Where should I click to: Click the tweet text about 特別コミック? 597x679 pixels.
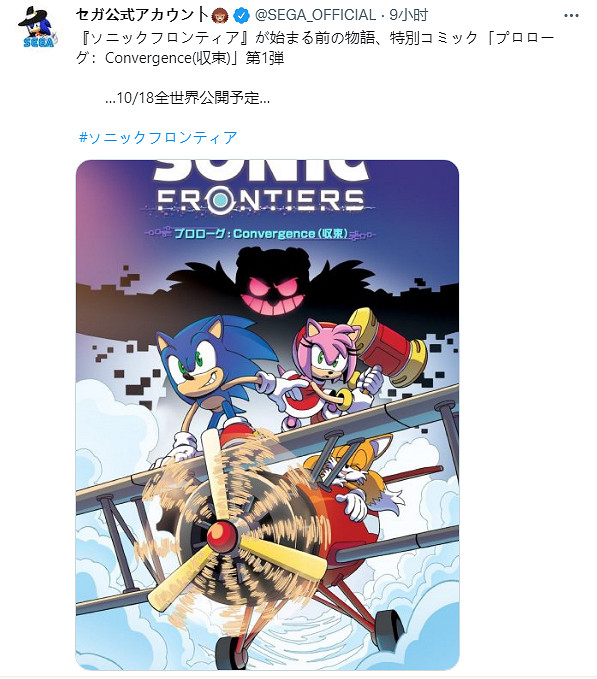pyautogui.click(x=315, y=48)
